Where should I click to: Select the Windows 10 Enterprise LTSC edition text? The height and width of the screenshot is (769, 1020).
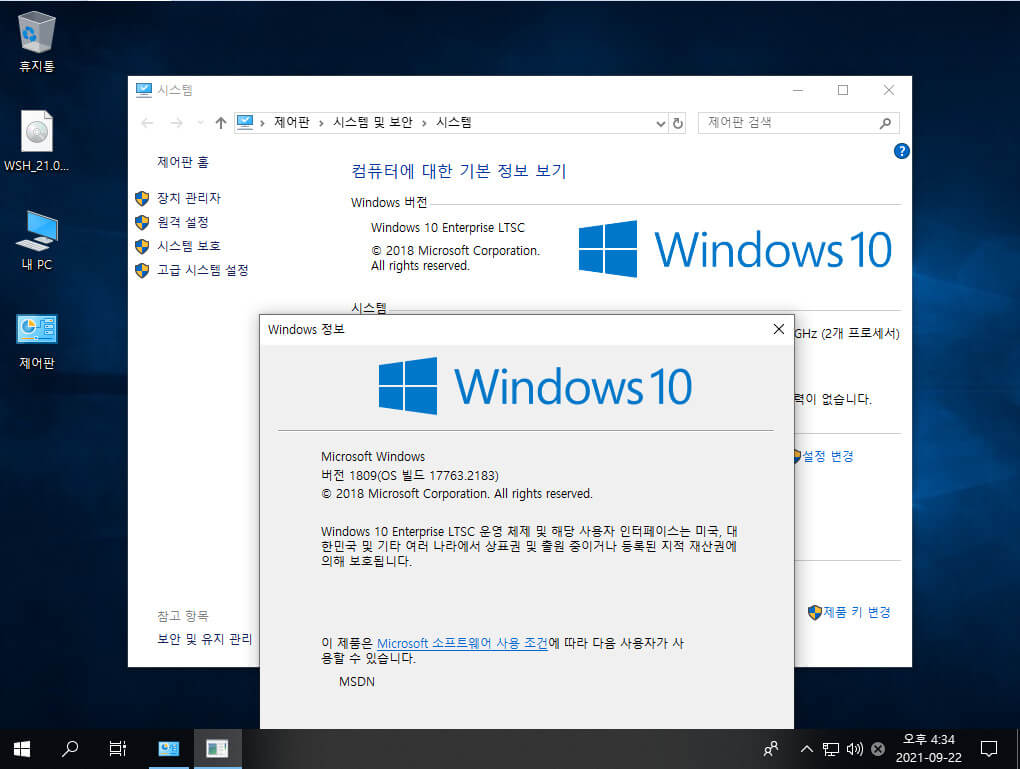448,228
